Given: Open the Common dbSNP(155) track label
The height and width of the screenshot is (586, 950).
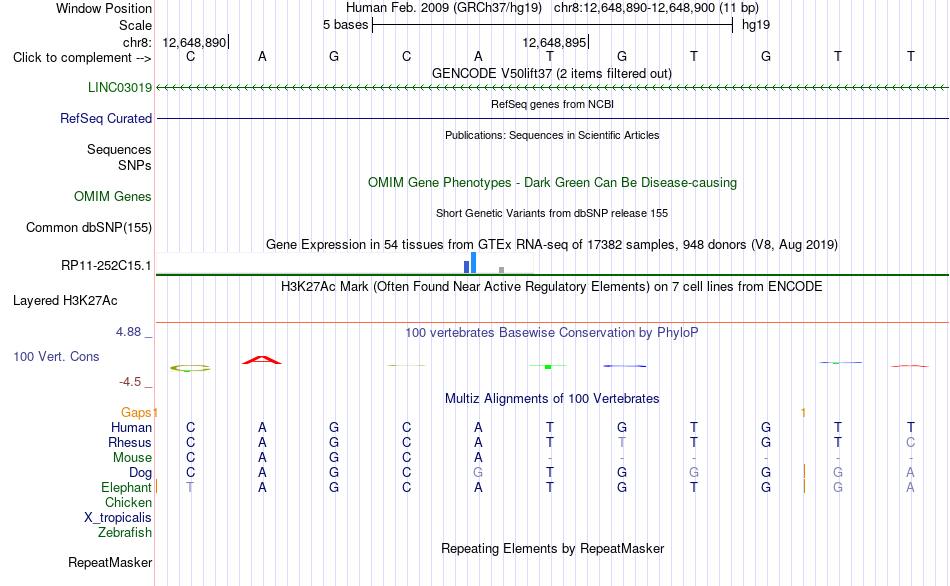Looking at the screenshot, I should click(89, 227).
